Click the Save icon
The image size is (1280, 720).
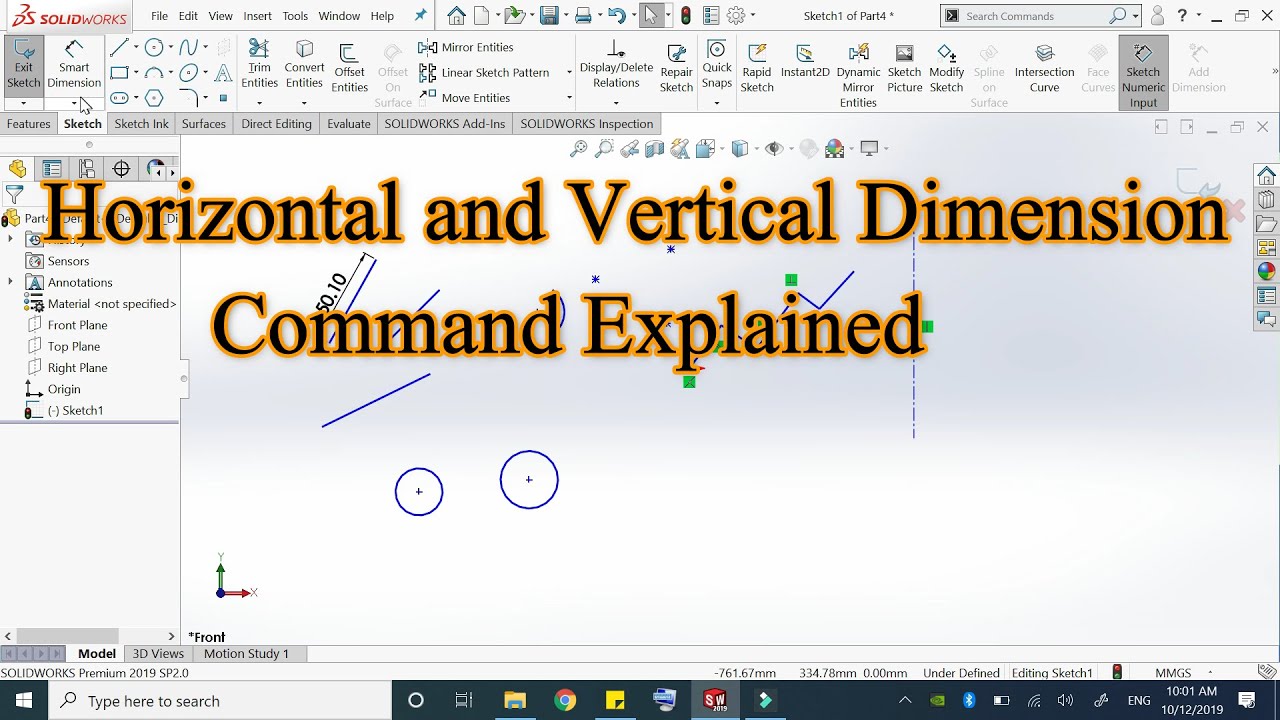[548, 15]
